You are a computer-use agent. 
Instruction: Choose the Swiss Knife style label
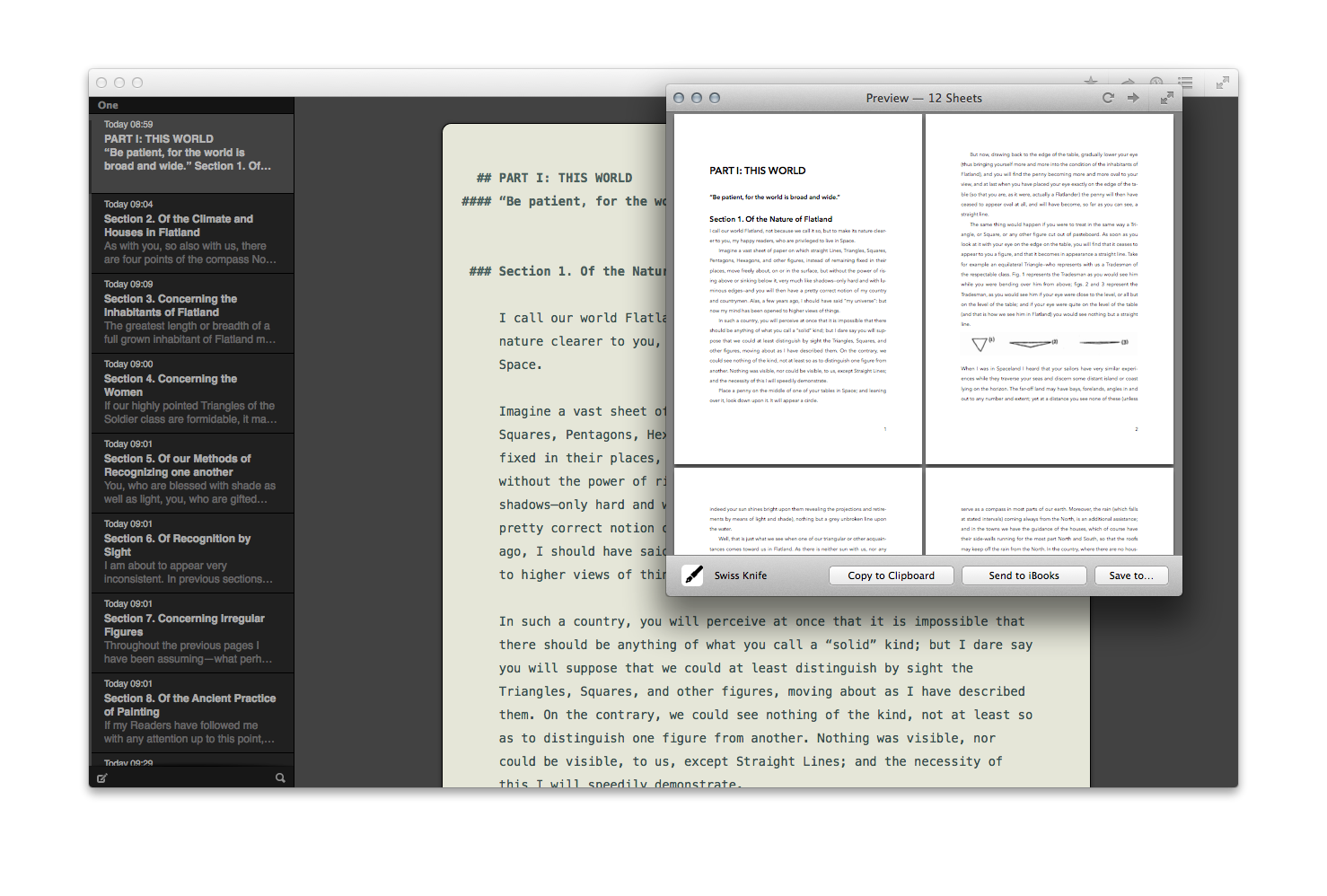coord(741,575)
